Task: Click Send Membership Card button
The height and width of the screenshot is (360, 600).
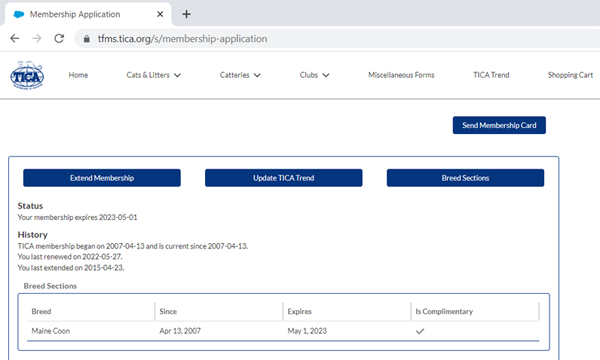Action: coord(499,125)
